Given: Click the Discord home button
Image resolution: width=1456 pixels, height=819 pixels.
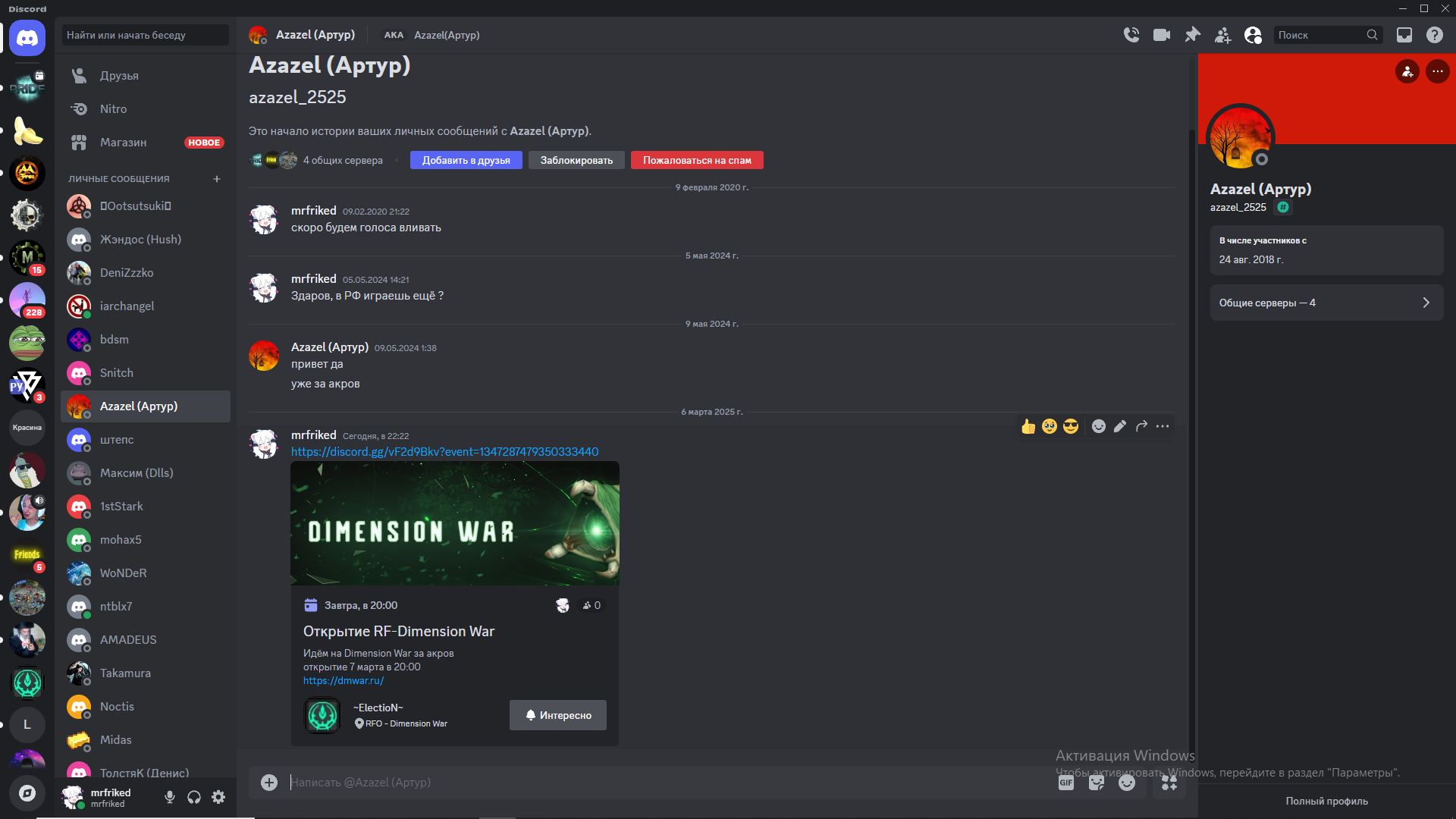Looking at the screenshot, I should (x=27, y=38).
